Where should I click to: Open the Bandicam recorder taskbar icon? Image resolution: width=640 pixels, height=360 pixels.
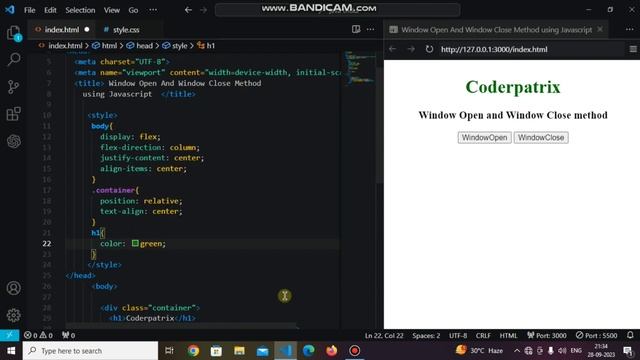pyautogui.click(x=354, y=351)
